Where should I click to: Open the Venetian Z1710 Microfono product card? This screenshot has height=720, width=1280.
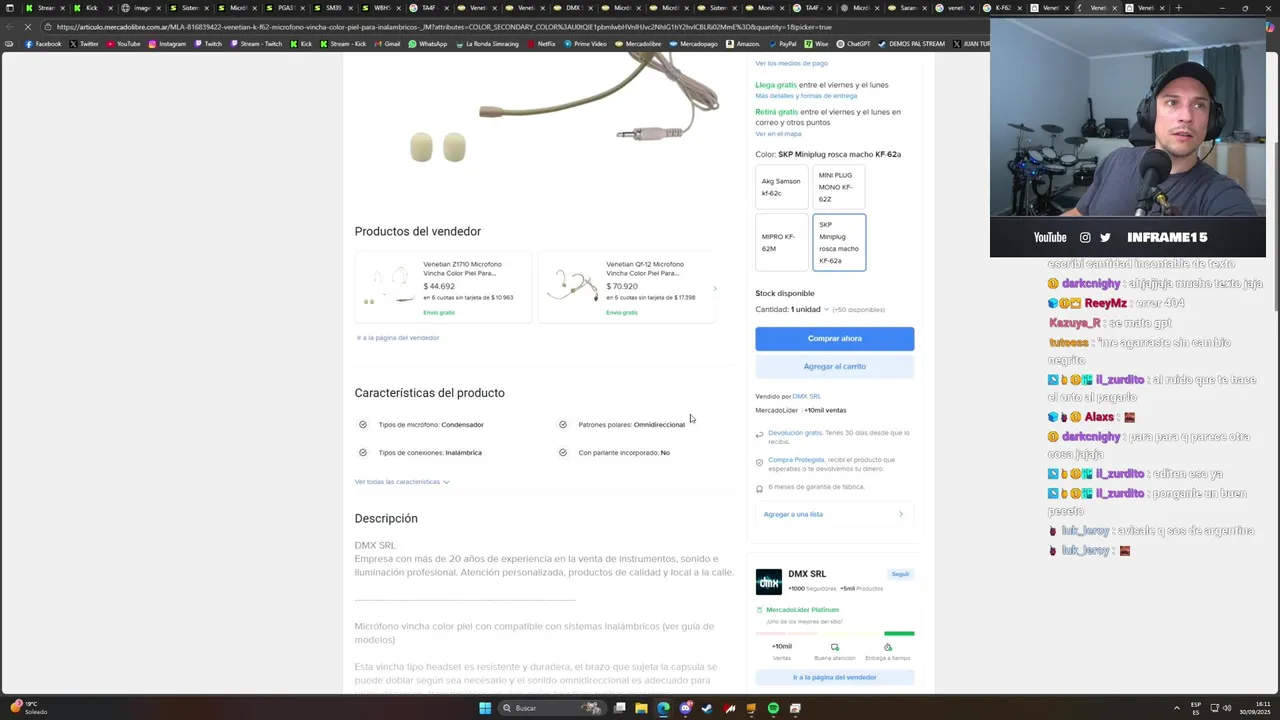(442, 288)
